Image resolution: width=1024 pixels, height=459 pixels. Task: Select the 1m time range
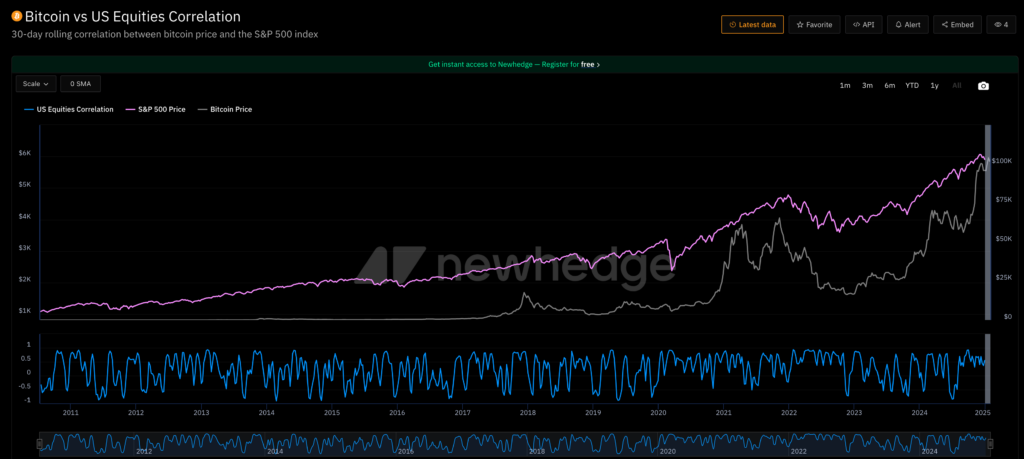coord(845,86)
